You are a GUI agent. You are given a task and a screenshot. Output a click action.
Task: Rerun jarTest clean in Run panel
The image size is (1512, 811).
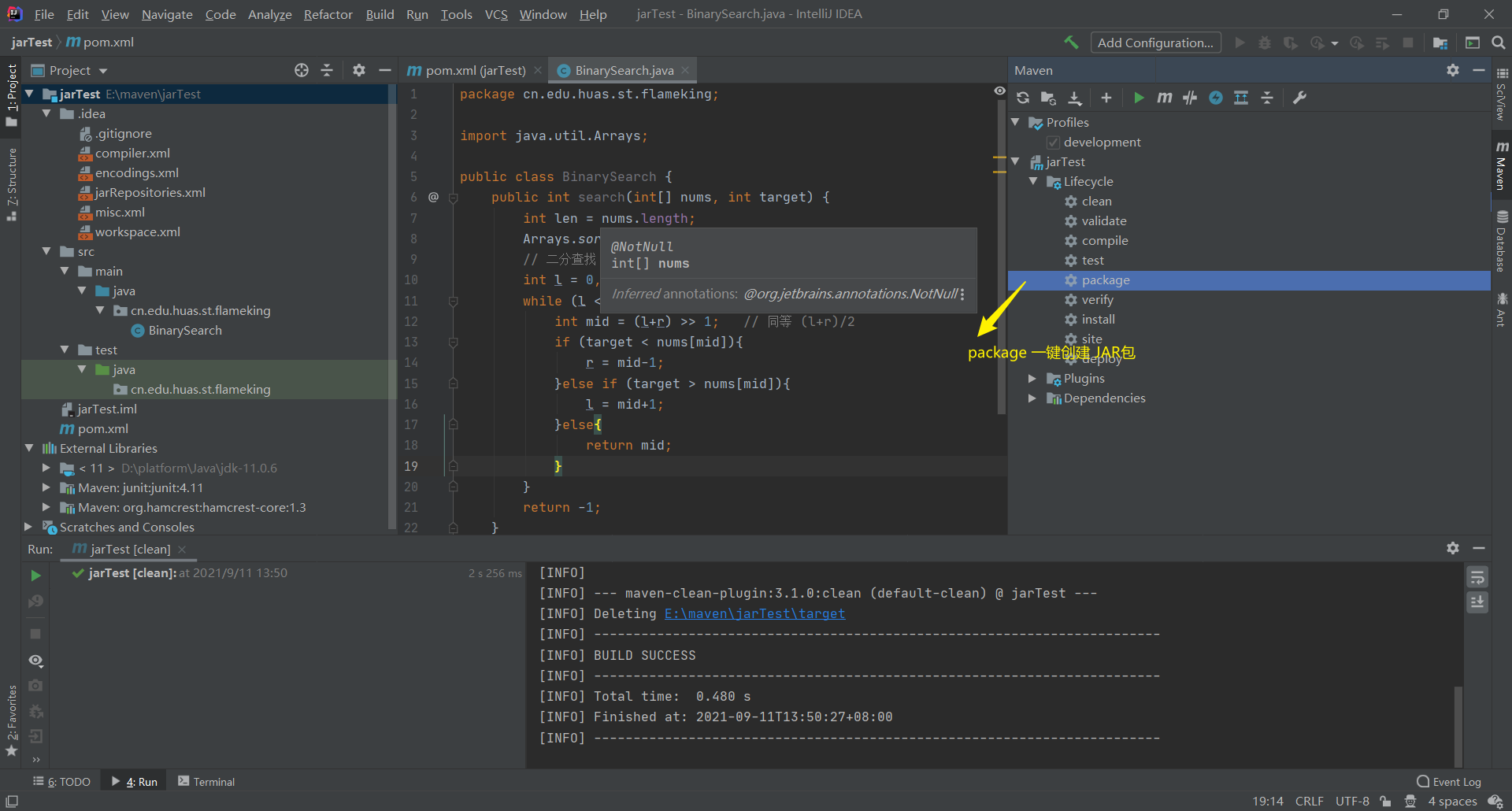(35, 576)
